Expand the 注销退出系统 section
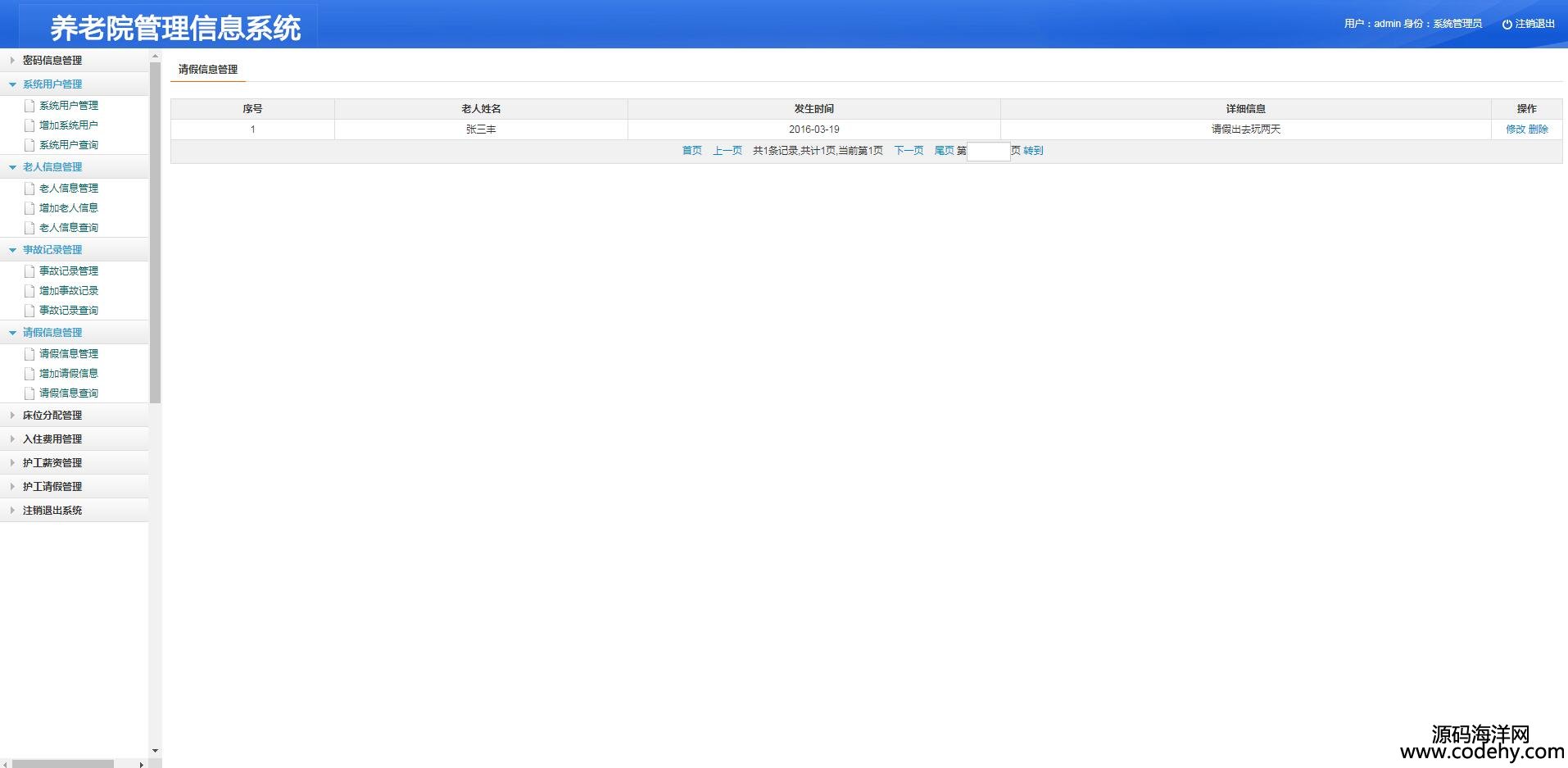This screenshot has height=768, width=1568. pos(74,511)
